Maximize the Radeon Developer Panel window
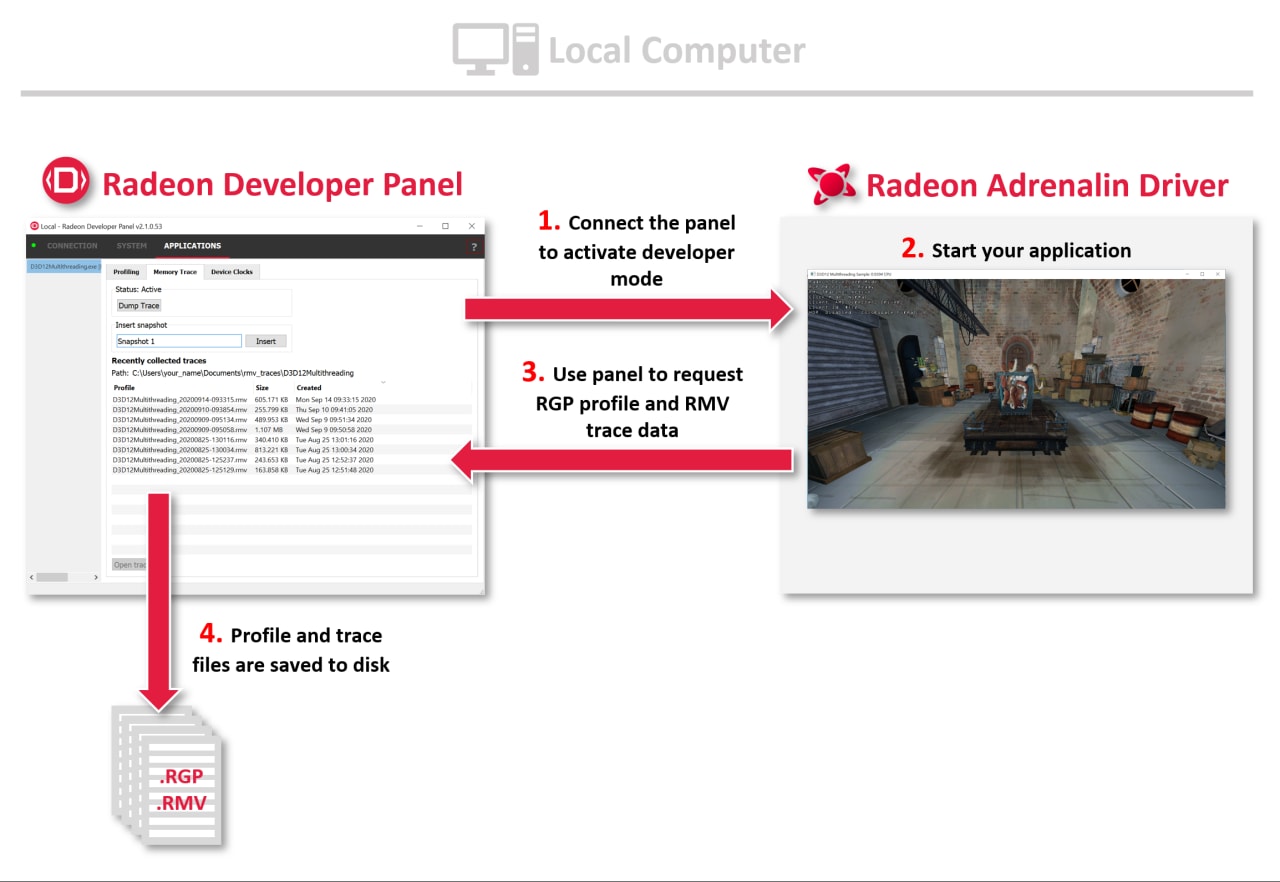Viewport: 1280px width, 882px height. click(x=445, y=226)
